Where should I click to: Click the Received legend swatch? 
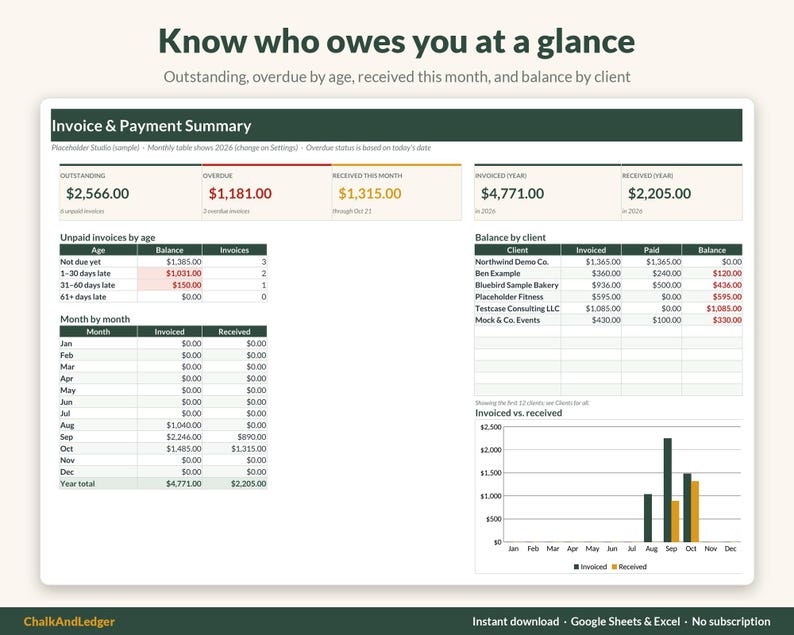click(614, 567)
